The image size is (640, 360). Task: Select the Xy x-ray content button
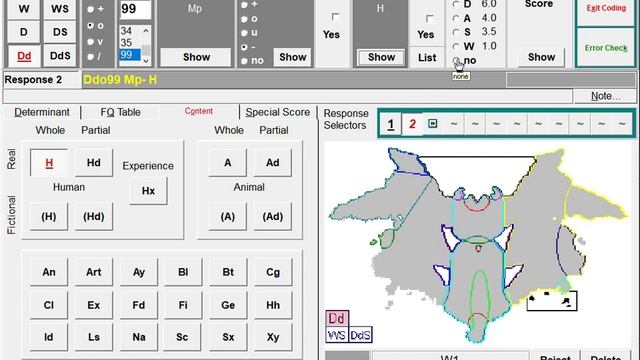(273, 337)
